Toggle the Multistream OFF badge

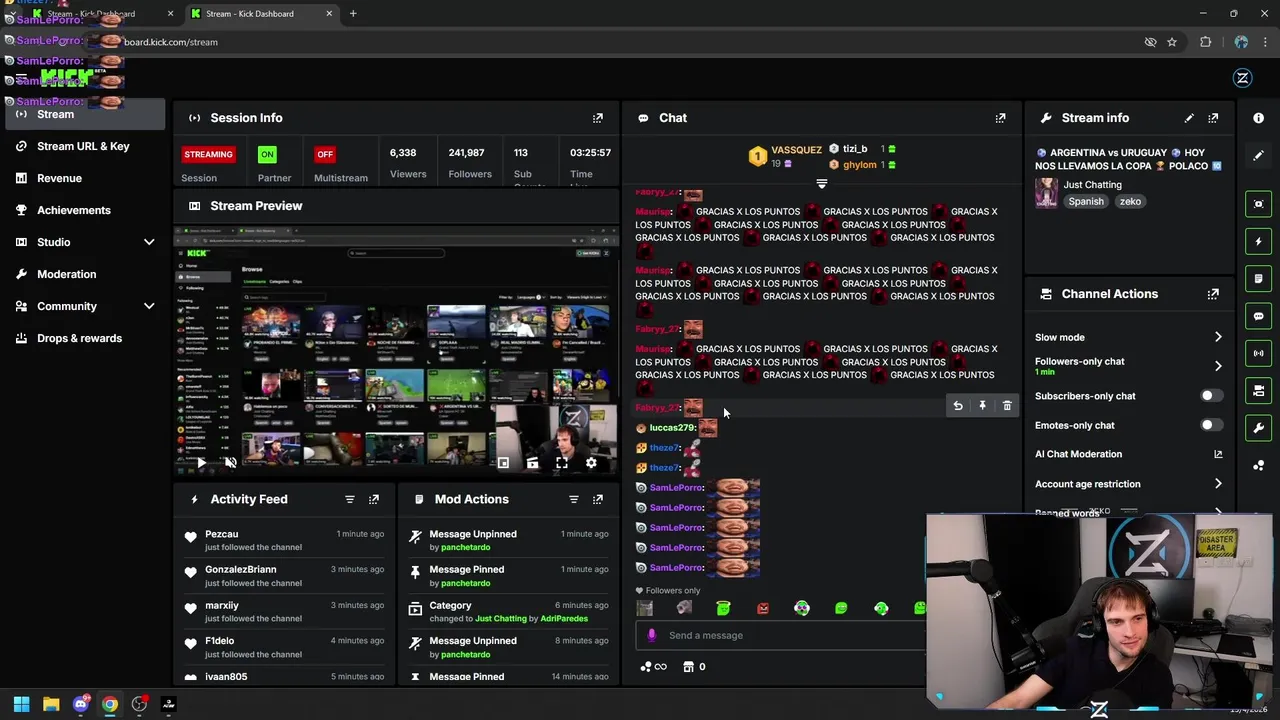click(325, 154)
